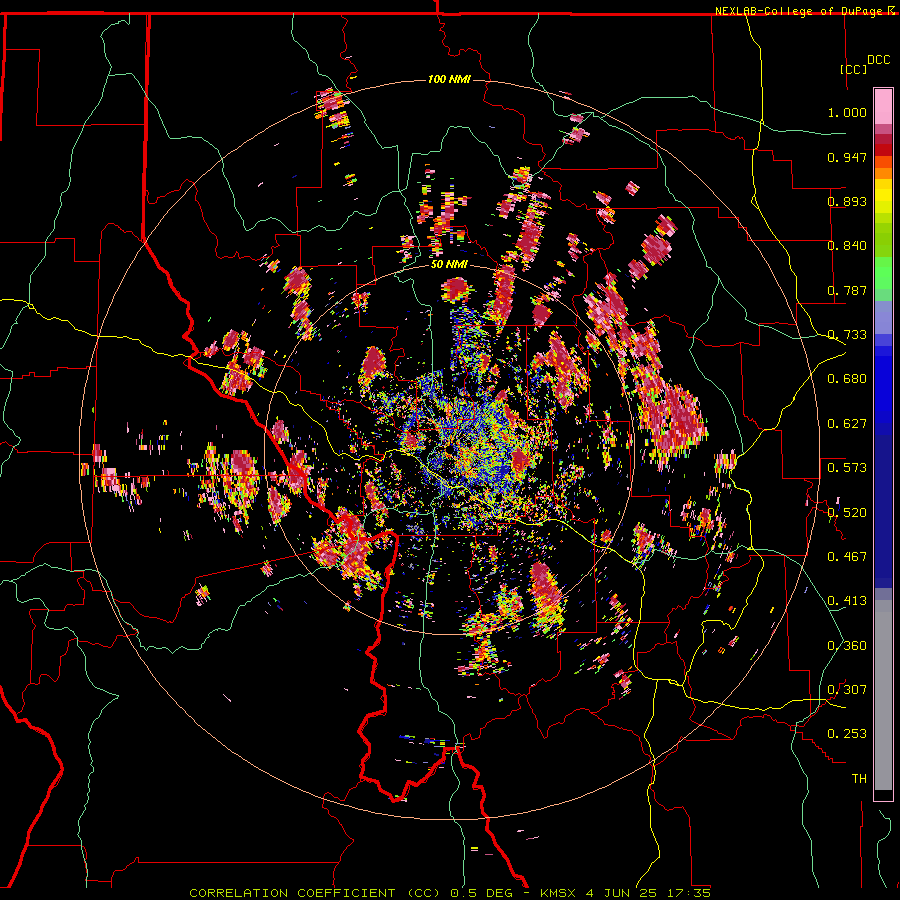Click the 0.5 DEG elevation text in the caption

click(x=483, y=893)
